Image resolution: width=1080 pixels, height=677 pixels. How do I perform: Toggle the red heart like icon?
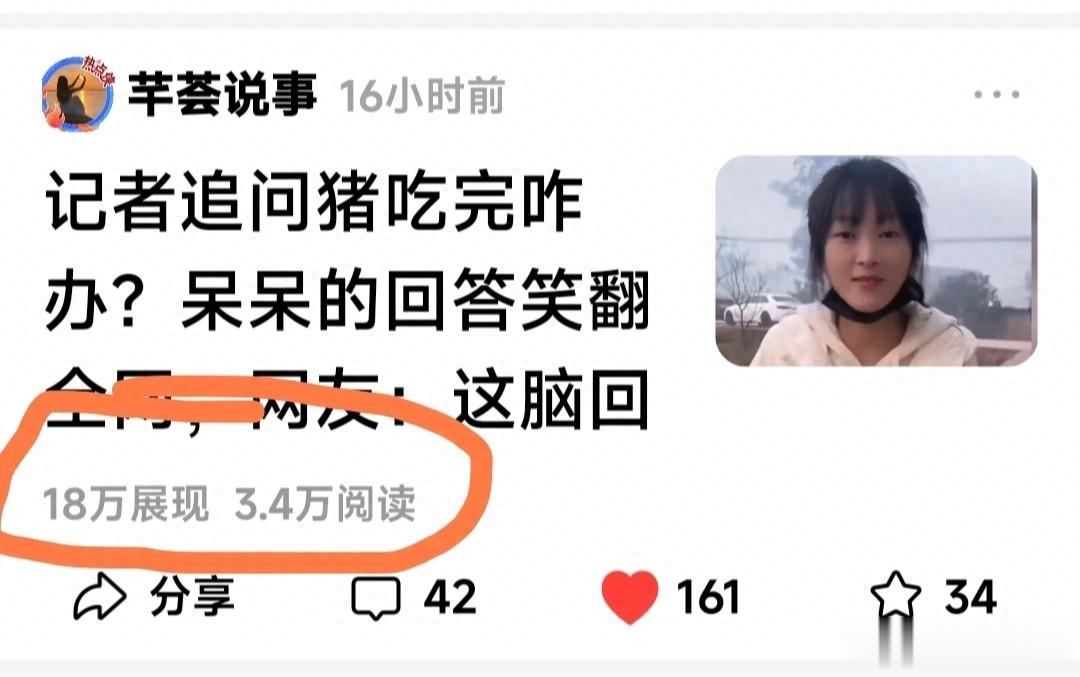(x=630, y=596)
